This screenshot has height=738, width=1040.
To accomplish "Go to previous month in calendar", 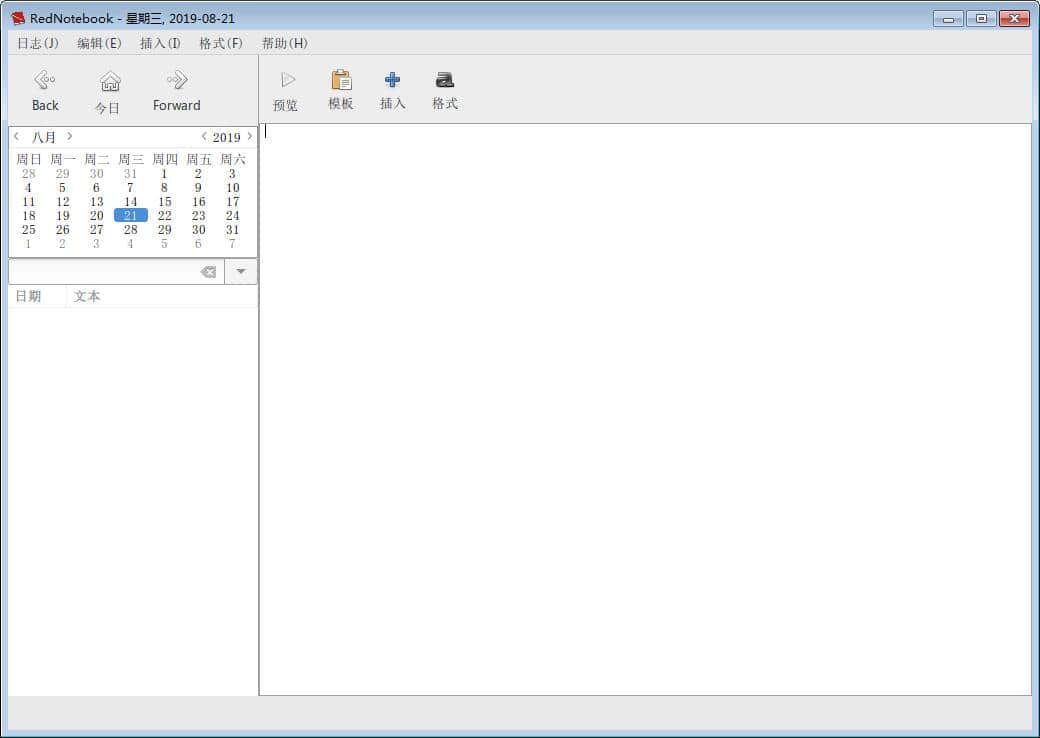I will (17, 136).
